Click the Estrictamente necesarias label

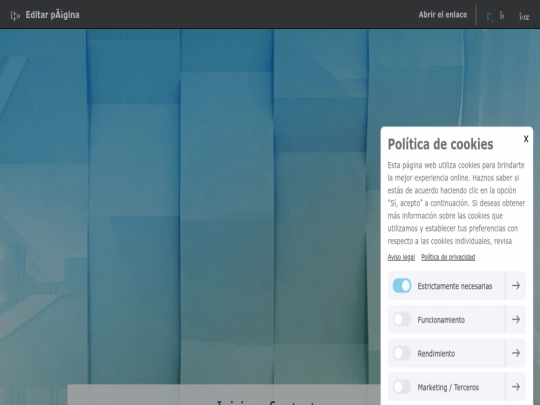[x=455, y=286]
